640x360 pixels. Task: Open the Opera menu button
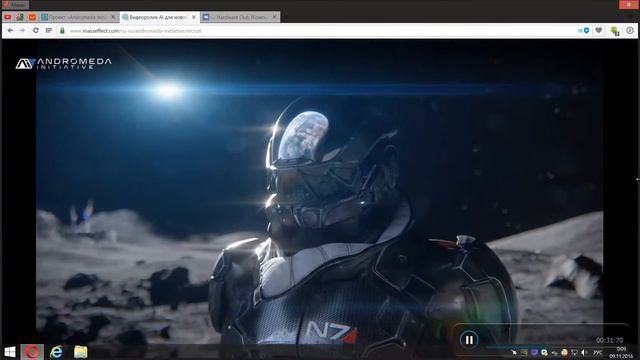click(15, 4)
